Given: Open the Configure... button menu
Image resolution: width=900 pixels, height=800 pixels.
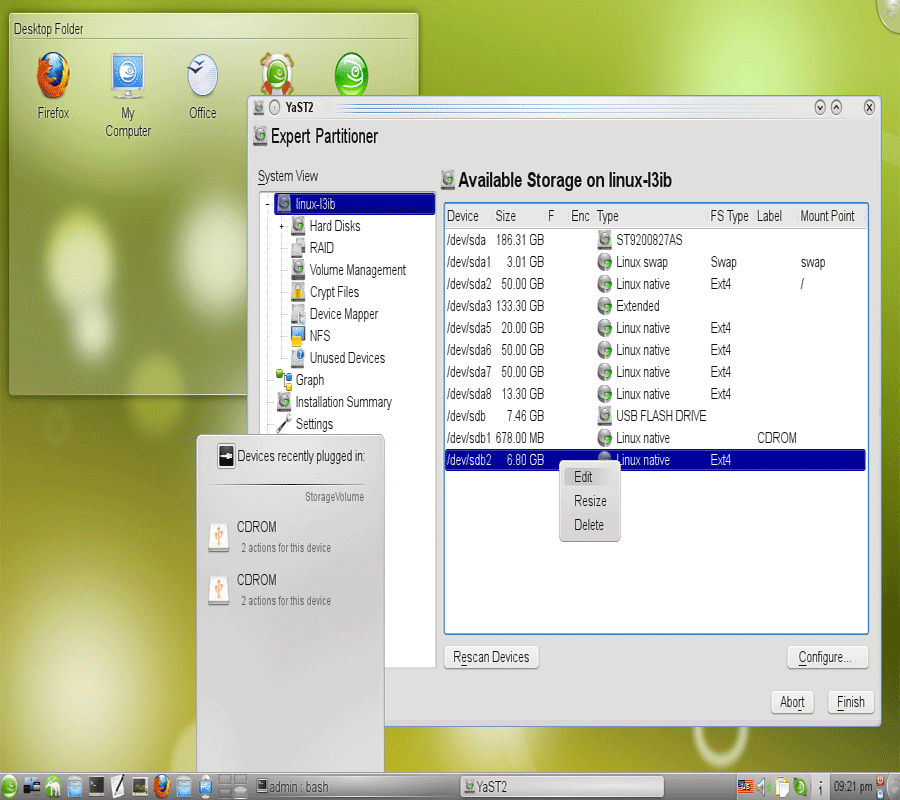Looking at the screenshot, I should 827,657.
